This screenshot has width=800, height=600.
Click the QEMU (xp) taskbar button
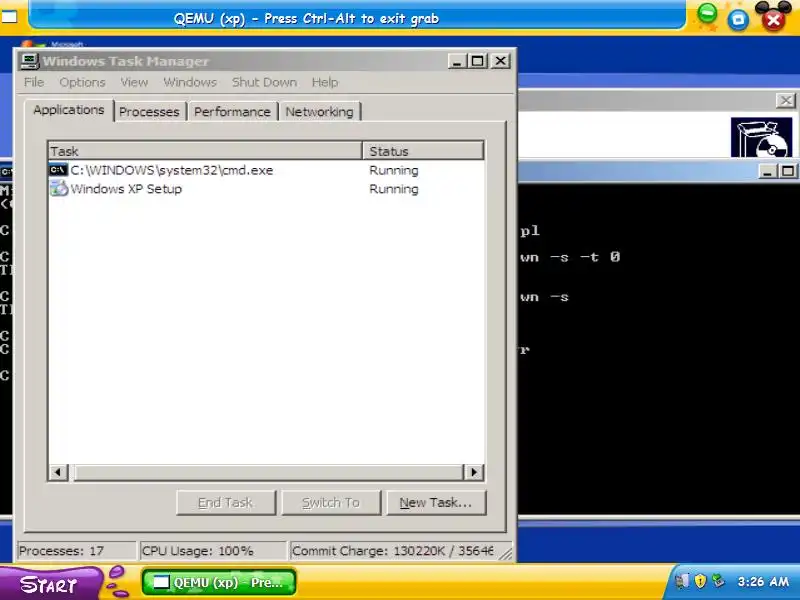click(x=219, y=583)
